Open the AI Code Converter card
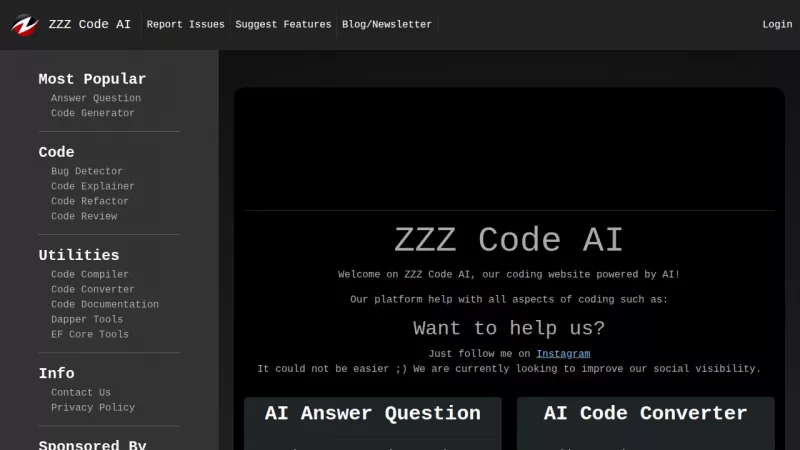 [x=645, y=423]
